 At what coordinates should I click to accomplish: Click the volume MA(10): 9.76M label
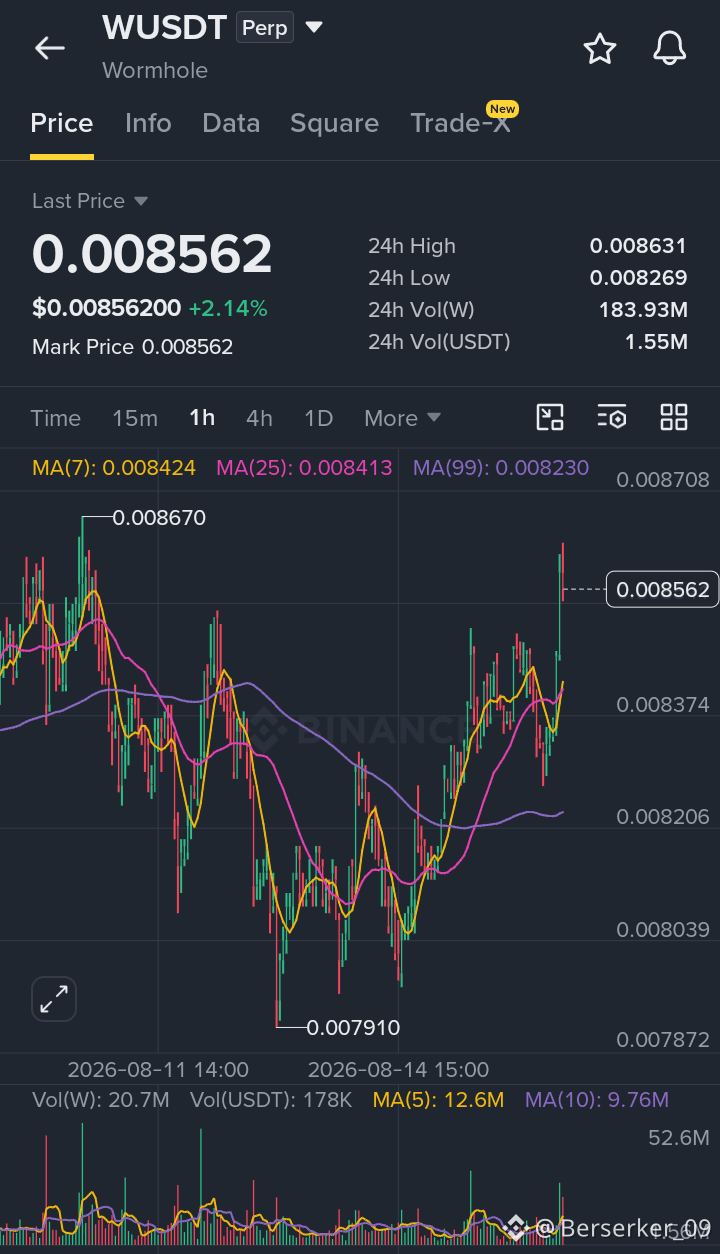[x=597, y=1100]
